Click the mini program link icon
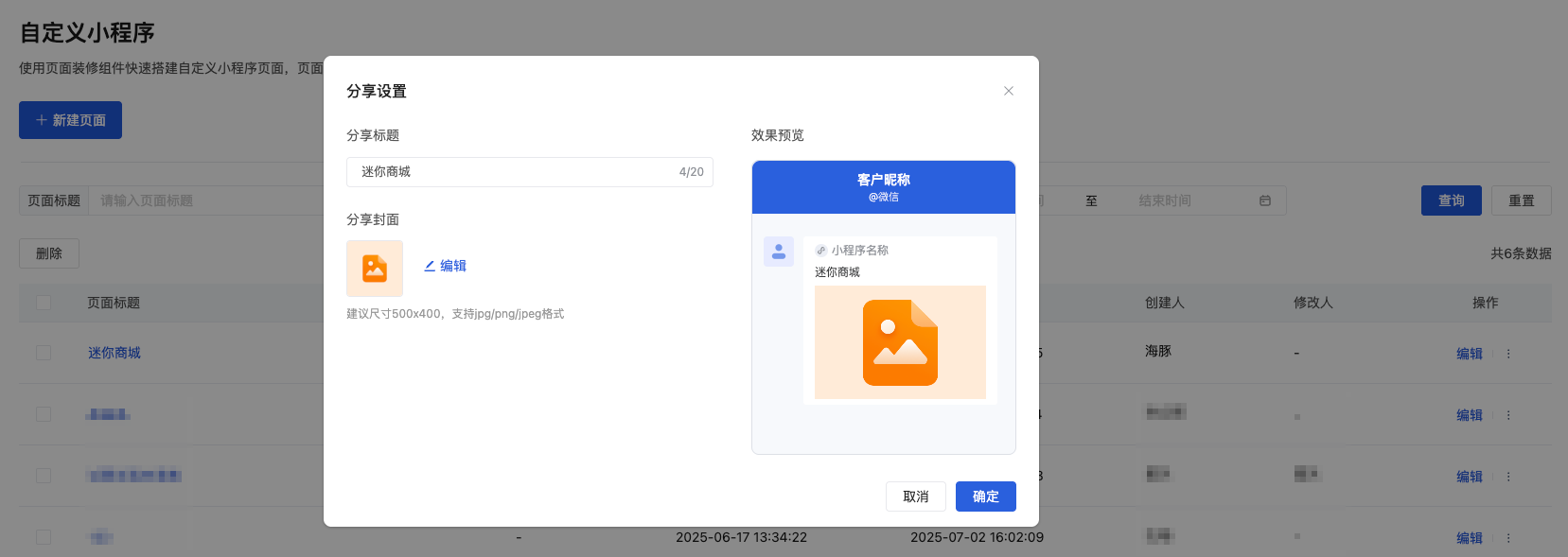 tap(820, 251)
